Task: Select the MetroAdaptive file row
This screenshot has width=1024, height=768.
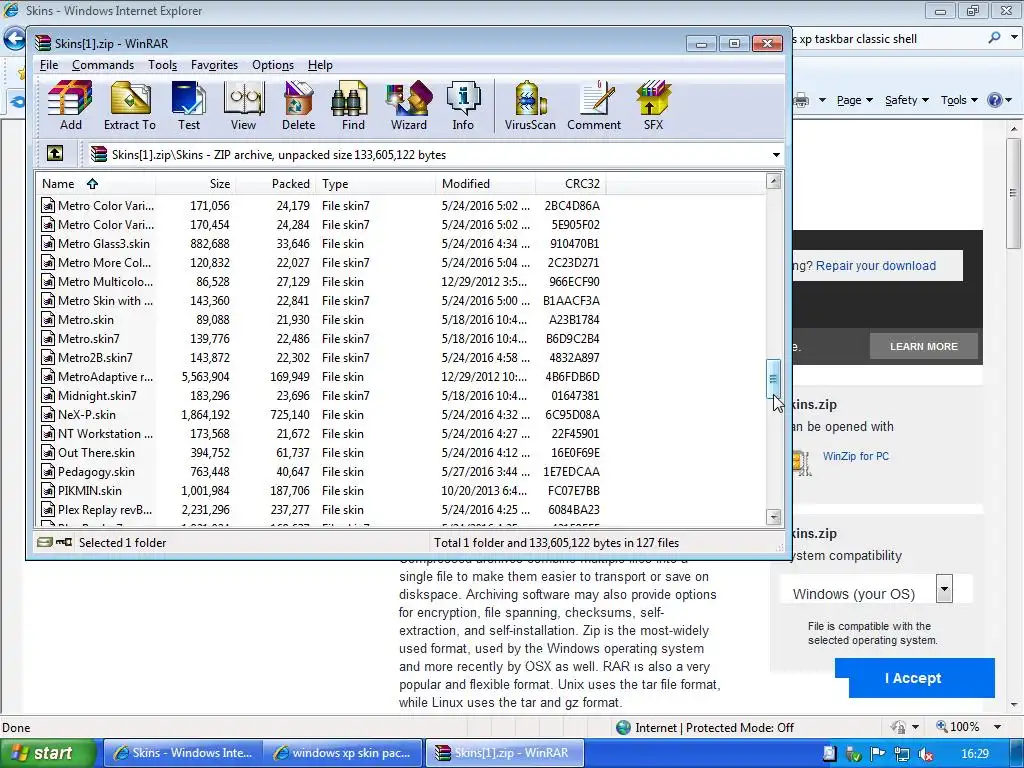Action: [320, 377]
